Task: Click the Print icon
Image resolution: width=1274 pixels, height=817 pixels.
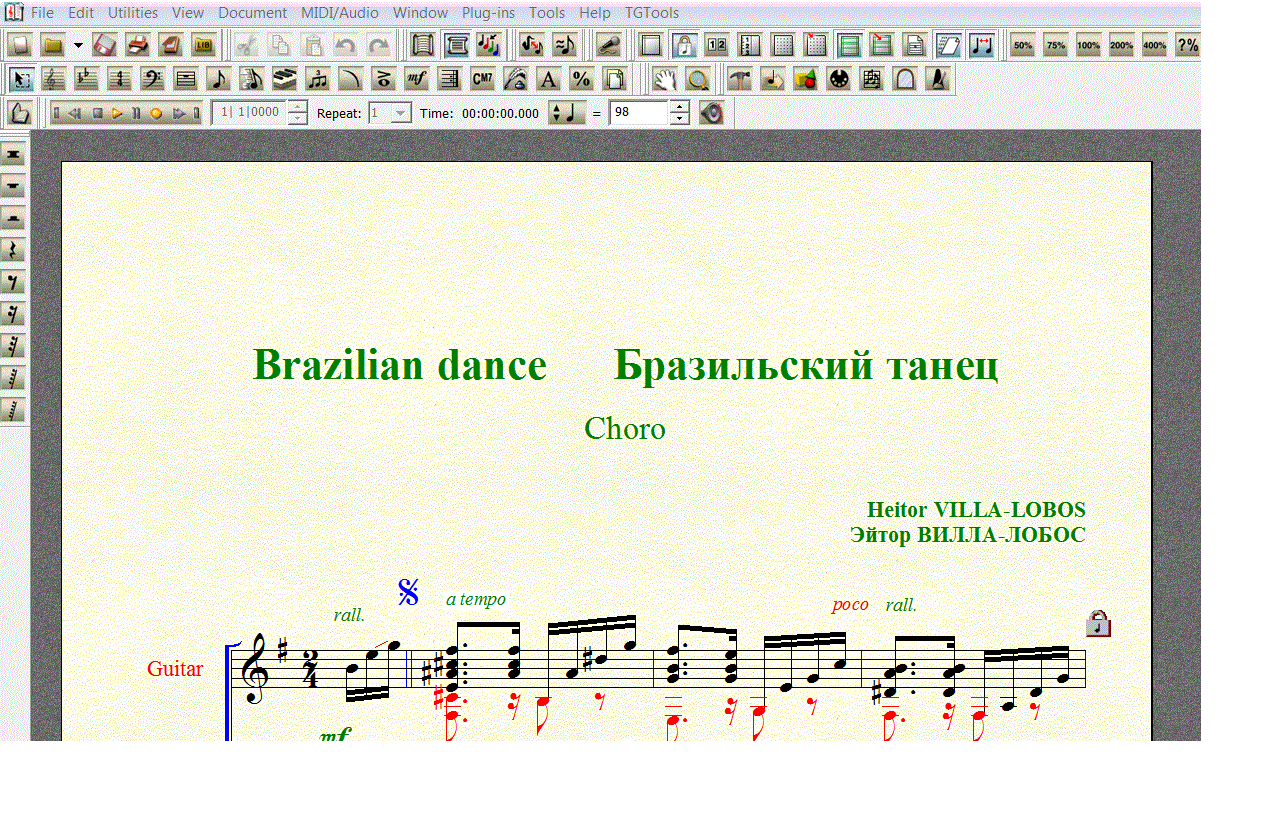Action: [138, 45]
